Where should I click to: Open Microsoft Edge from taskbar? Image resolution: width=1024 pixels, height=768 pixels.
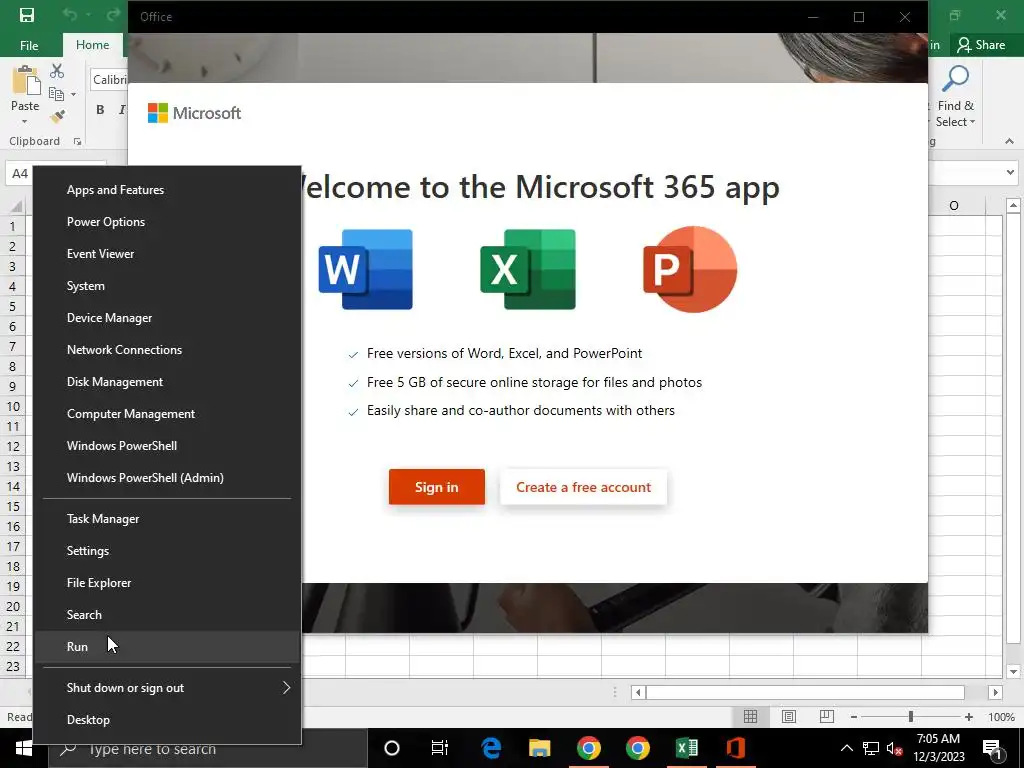490,748
